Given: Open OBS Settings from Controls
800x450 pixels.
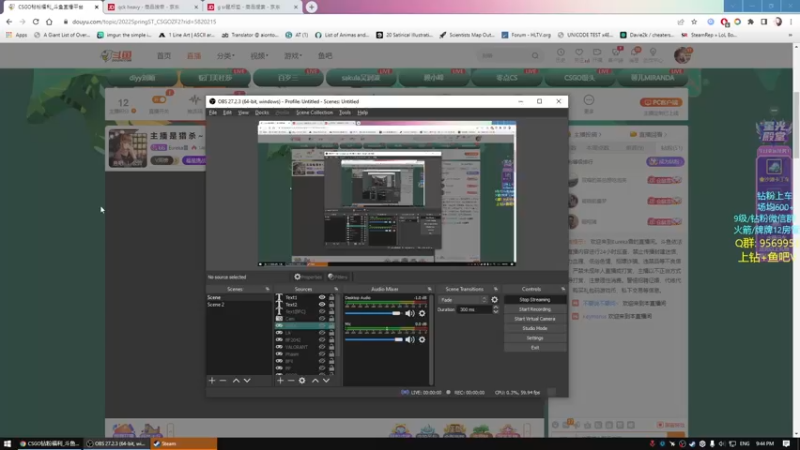Looking at the screenshot, I should tap(535, 338).
